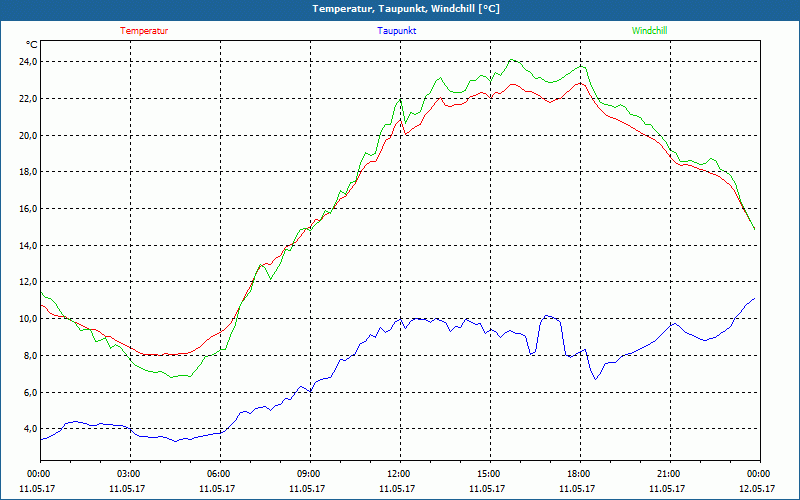Screen dimensions: 800x500
Task: Click the green Windchill peak near 15:45
Action: click(512, 60)
